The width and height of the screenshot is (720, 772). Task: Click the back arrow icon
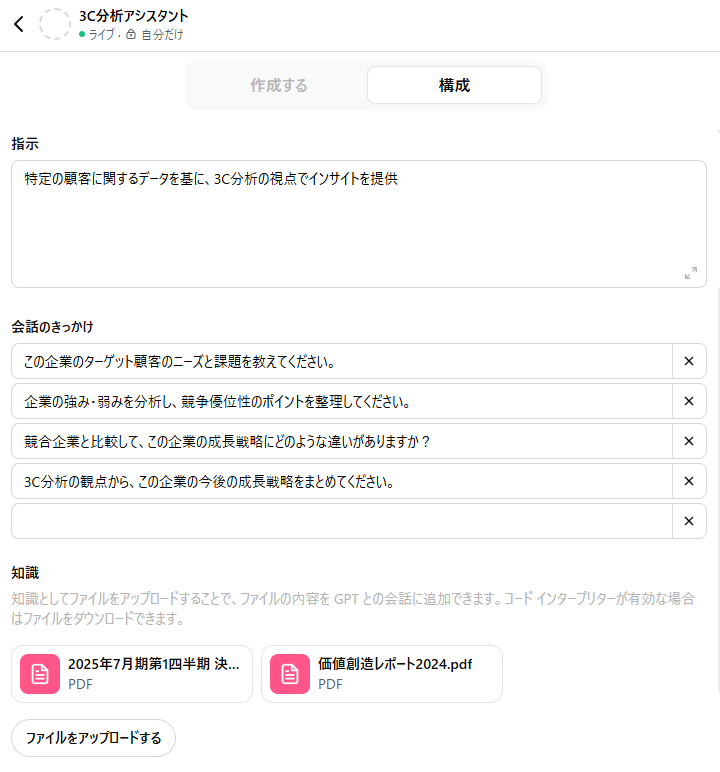(x=18, y=25)
